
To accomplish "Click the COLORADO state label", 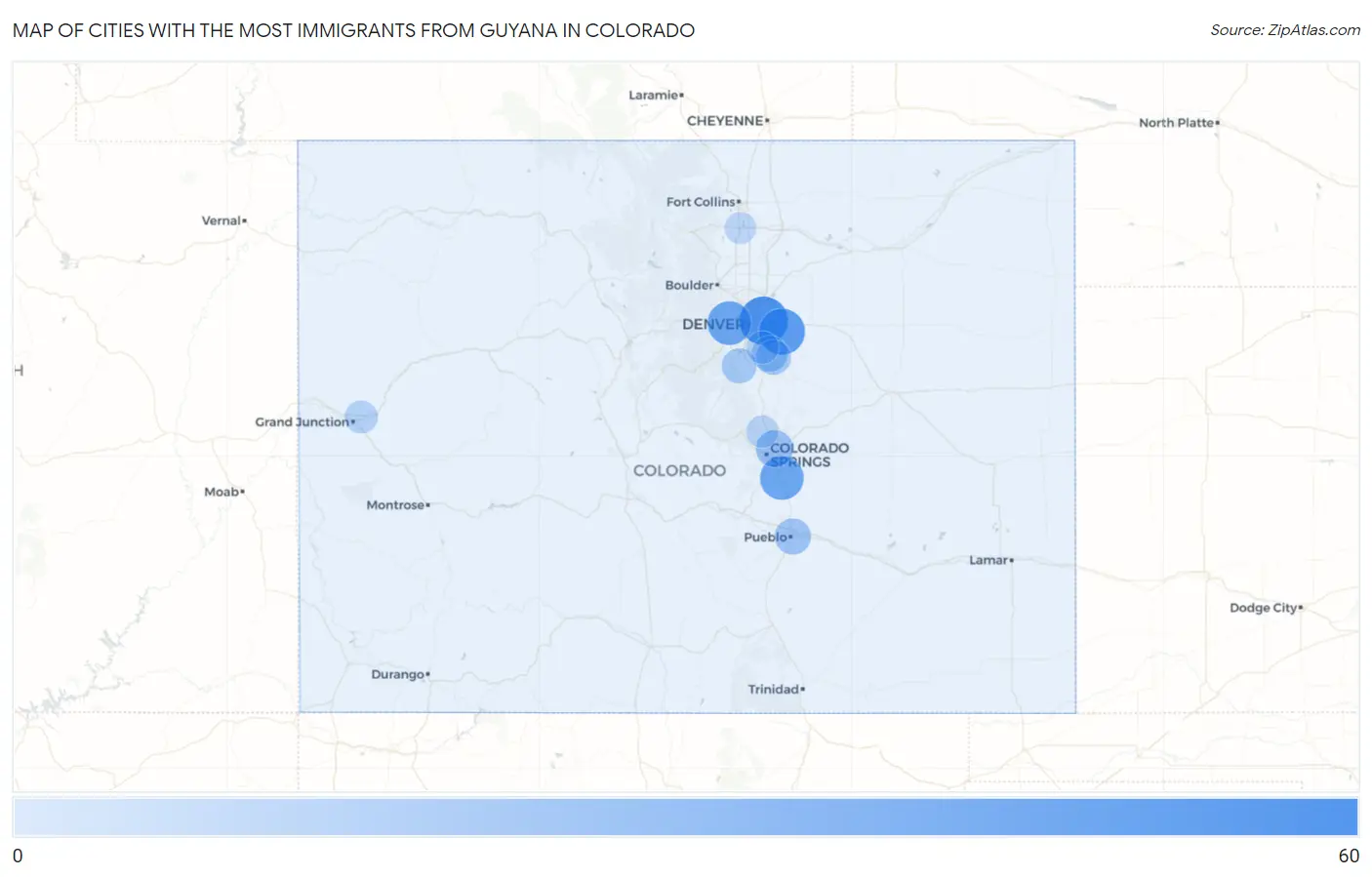I will (679, 470).
